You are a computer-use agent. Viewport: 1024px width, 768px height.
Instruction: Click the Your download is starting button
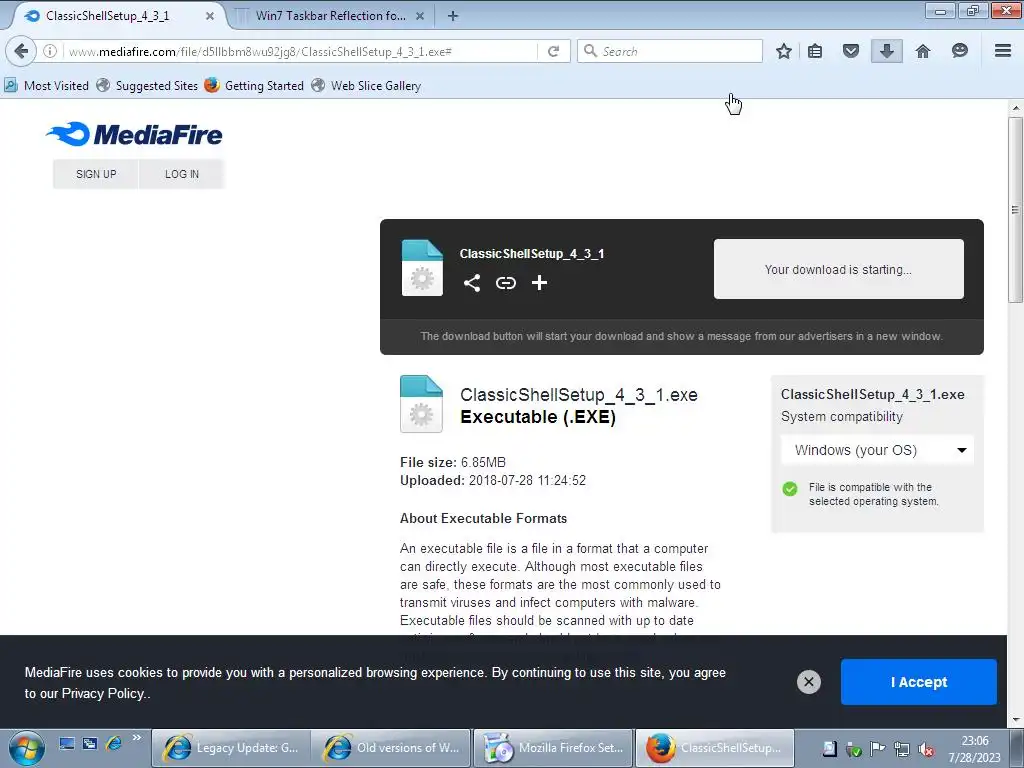[839, 269]
